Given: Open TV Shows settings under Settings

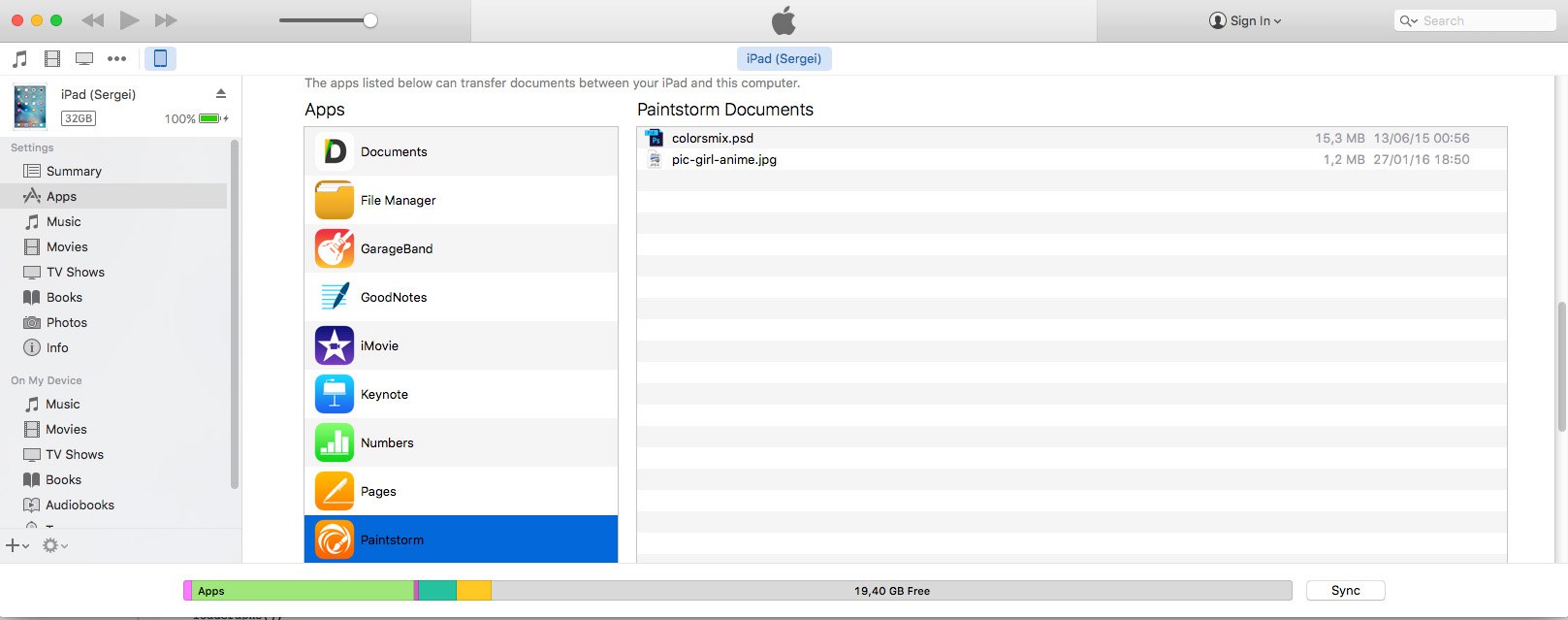Looking at the screenshot, I should pos(113,272).
